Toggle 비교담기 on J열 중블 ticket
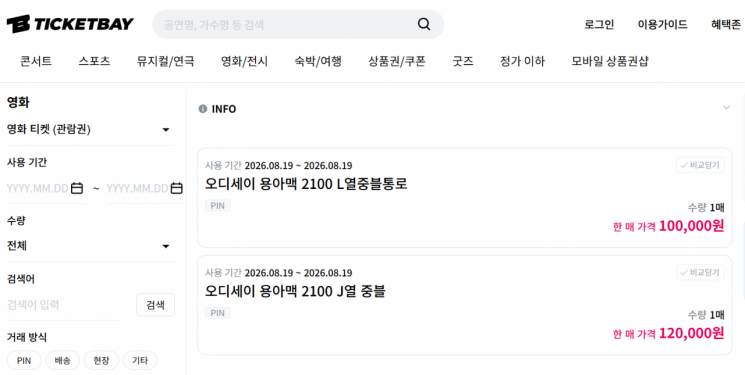 coord(700,272)
